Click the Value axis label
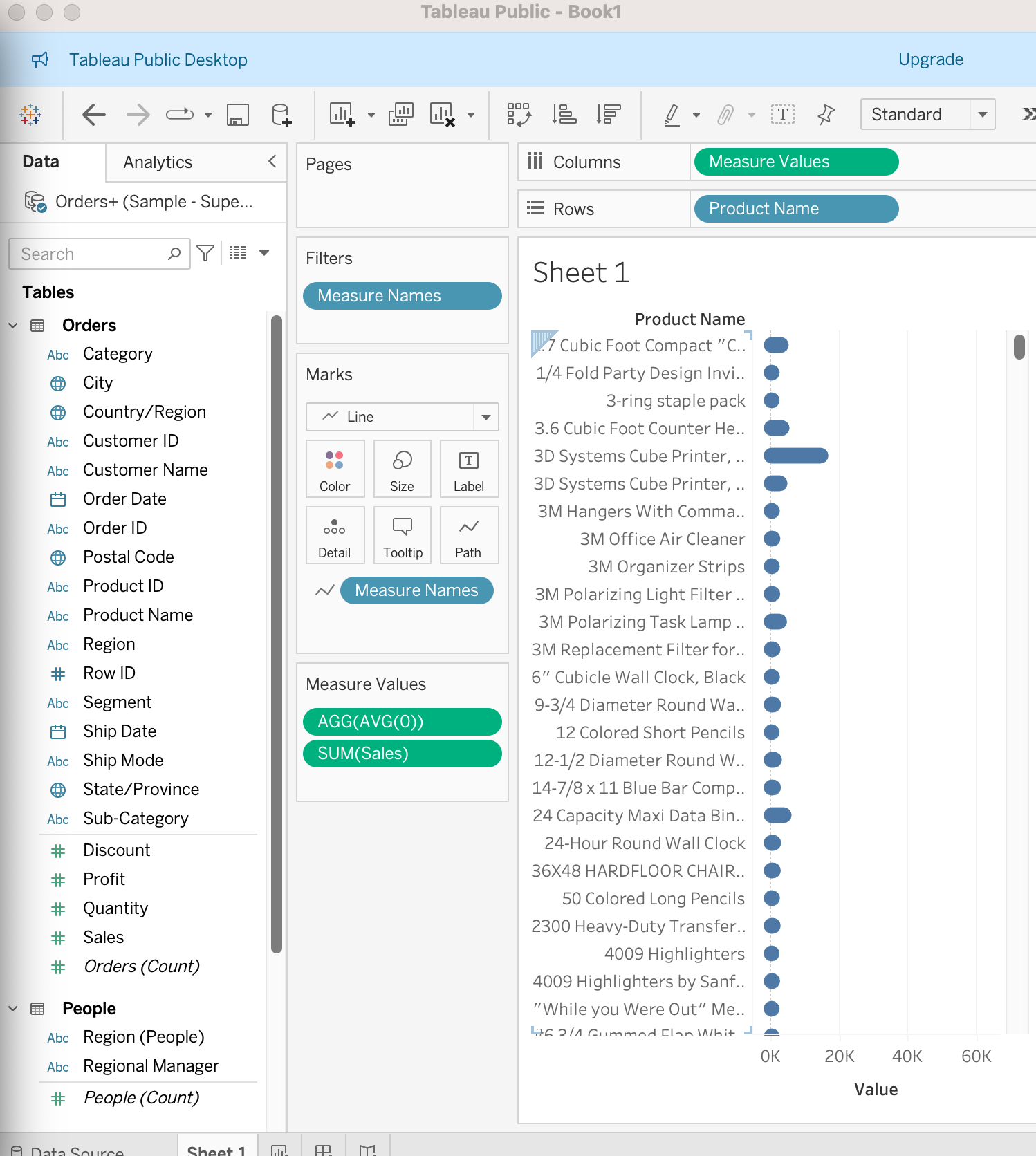 click(876, 1090)
